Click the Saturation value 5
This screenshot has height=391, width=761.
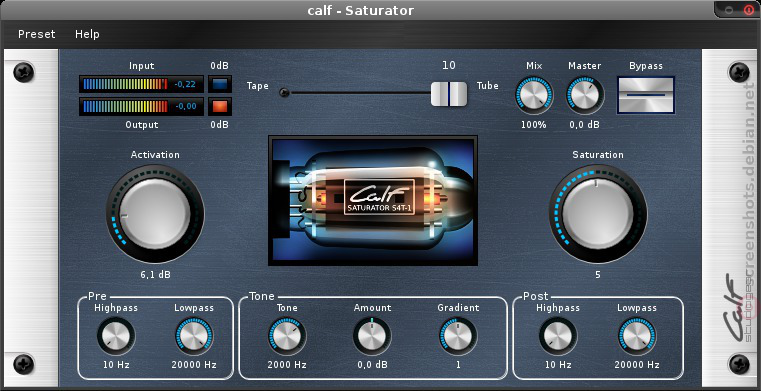click(598, 275)
